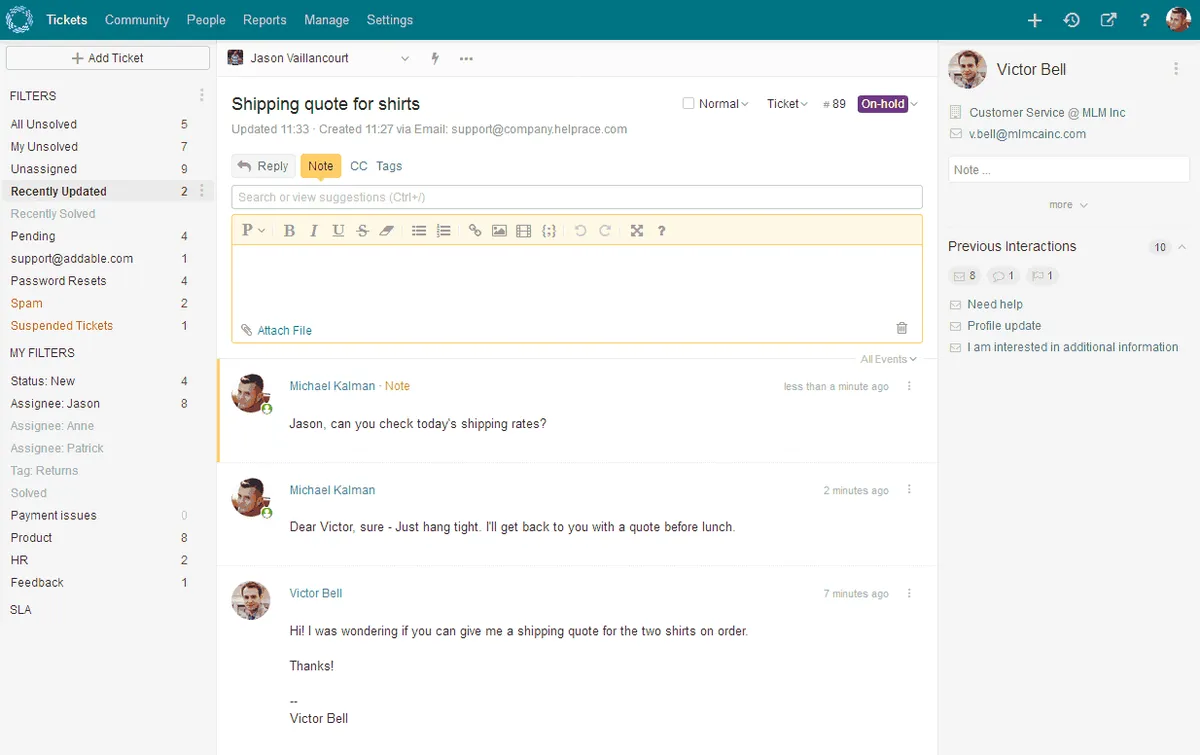The height and width of the screenshot is (755, 1200).
Task: Open the Need help interaction
Action: coord(995,304)
